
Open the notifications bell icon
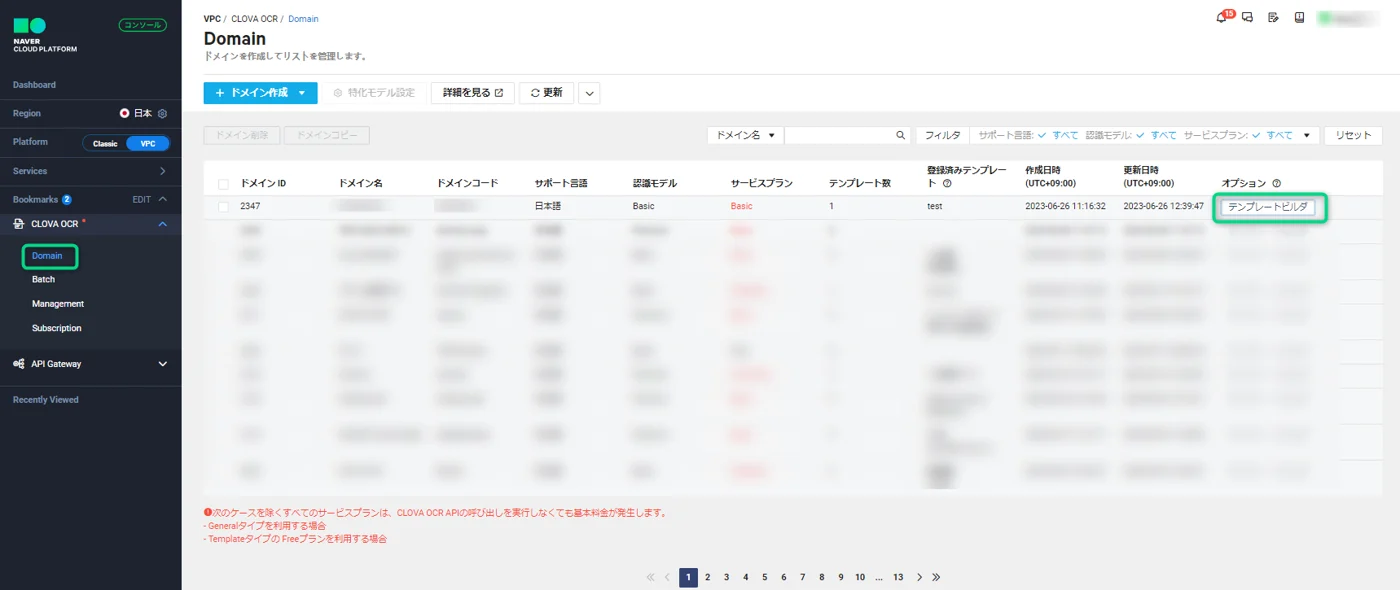pos(1221,18)
